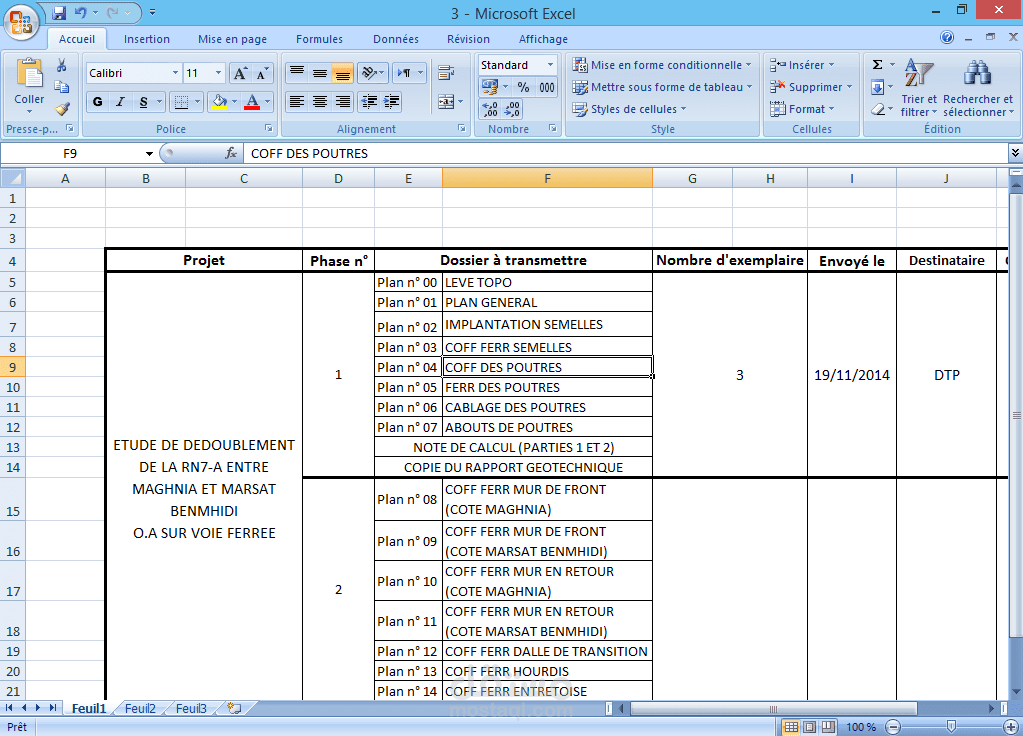Select the Format Painter brush icon
The width and height of the screenshot is (1023, 736).
pos(62,109)
